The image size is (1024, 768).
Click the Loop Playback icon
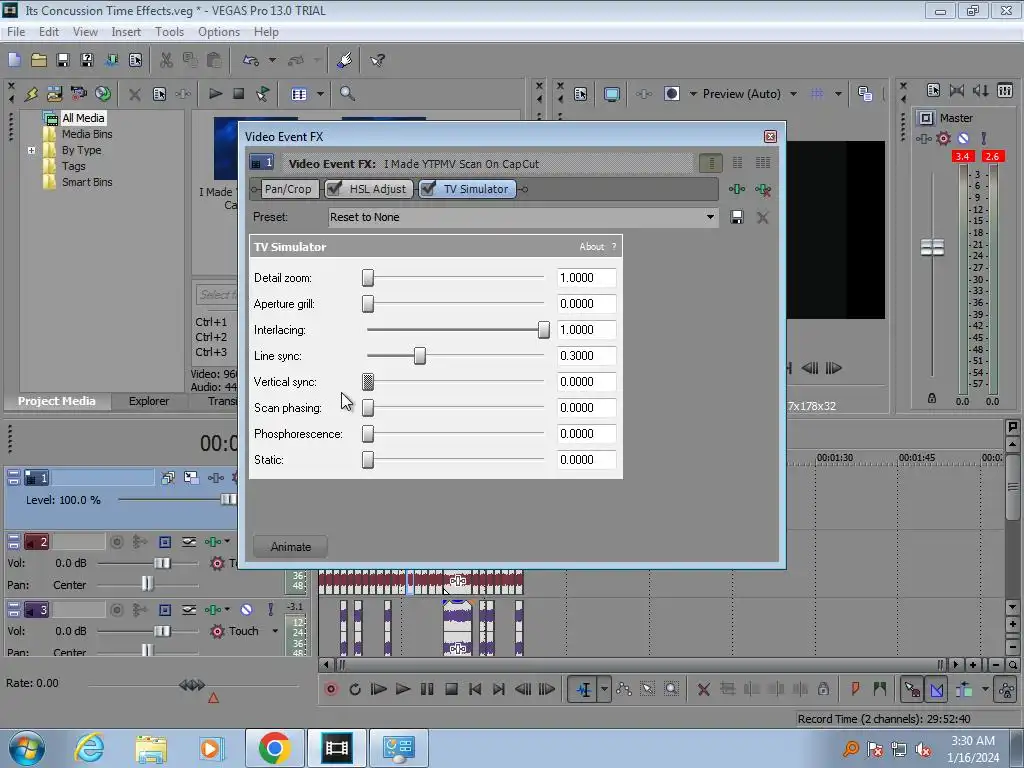tap(355, 689)
